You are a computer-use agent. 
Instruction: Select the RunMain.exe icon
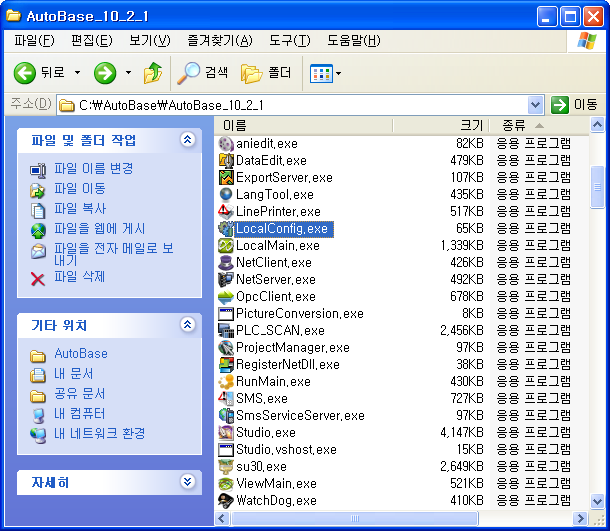[x=226, y=382]
